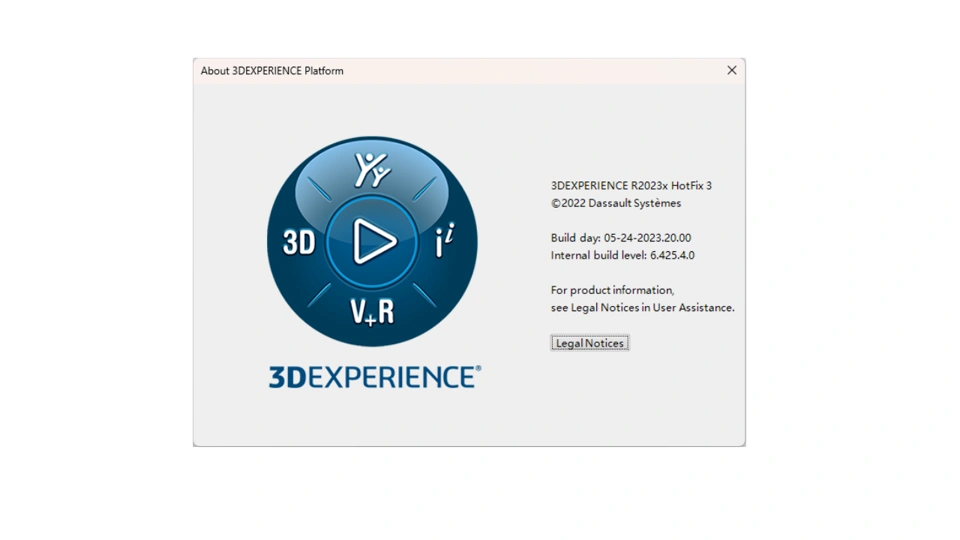
Task: Select the people icon at compass top
Action: [372, 170]
